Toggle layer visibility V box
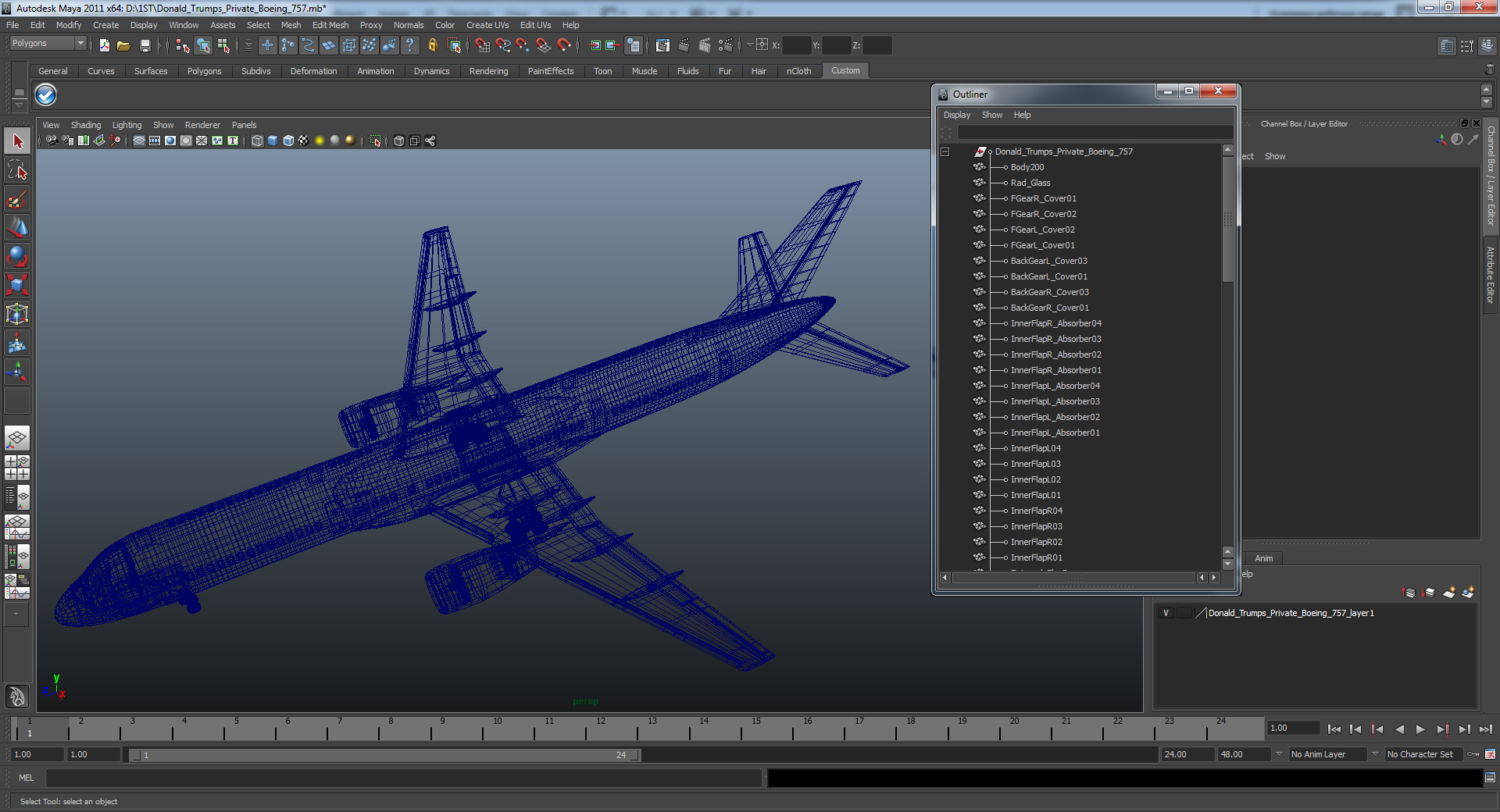The image size is (1500, 812). 1166,613
